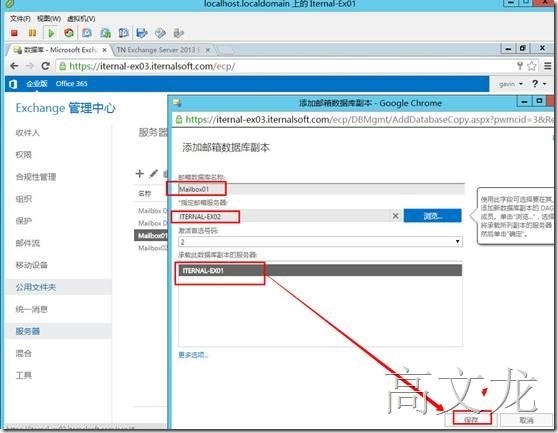Click the 取消 cancel button
Image resolution: width=558 pixels, height=433 pixels.
(x=526, y=420)
